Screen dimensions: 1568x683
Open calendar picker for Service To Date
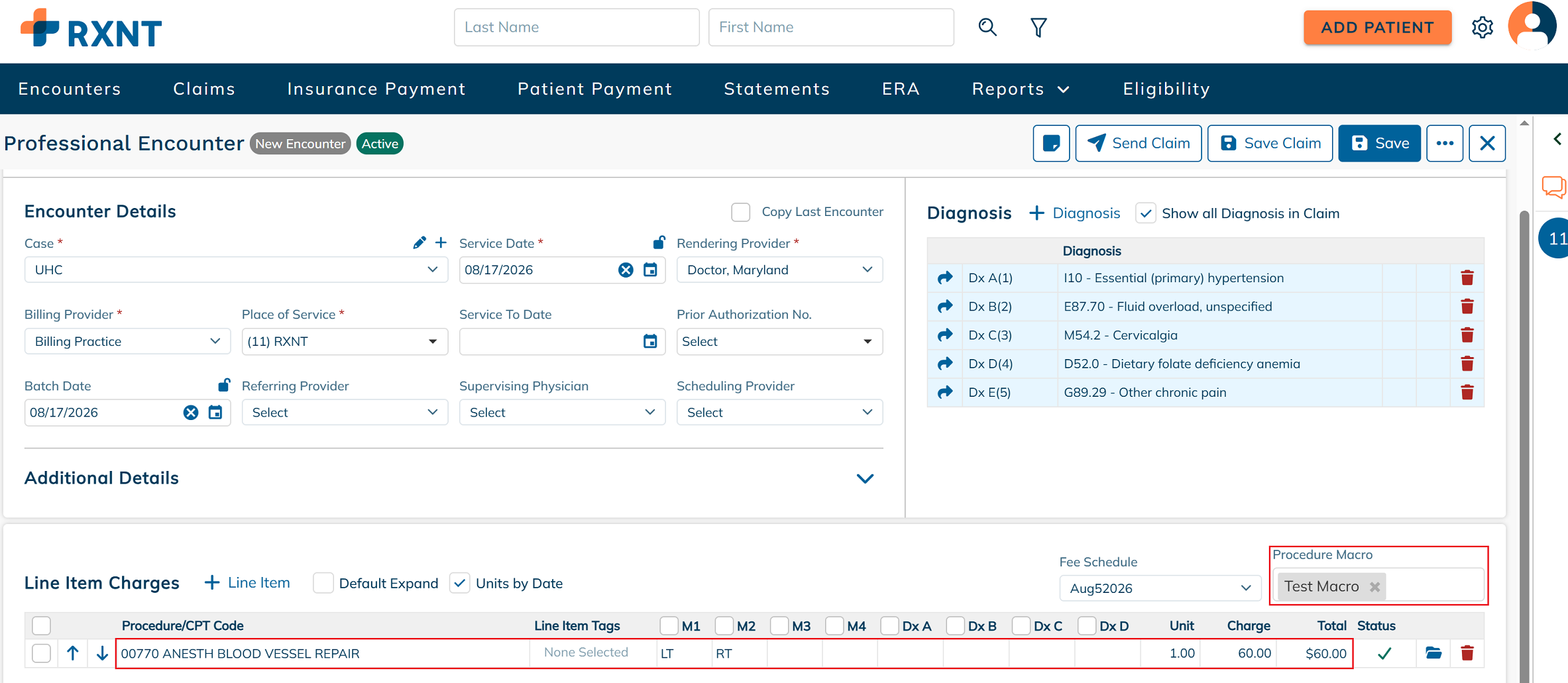[650, 341]
